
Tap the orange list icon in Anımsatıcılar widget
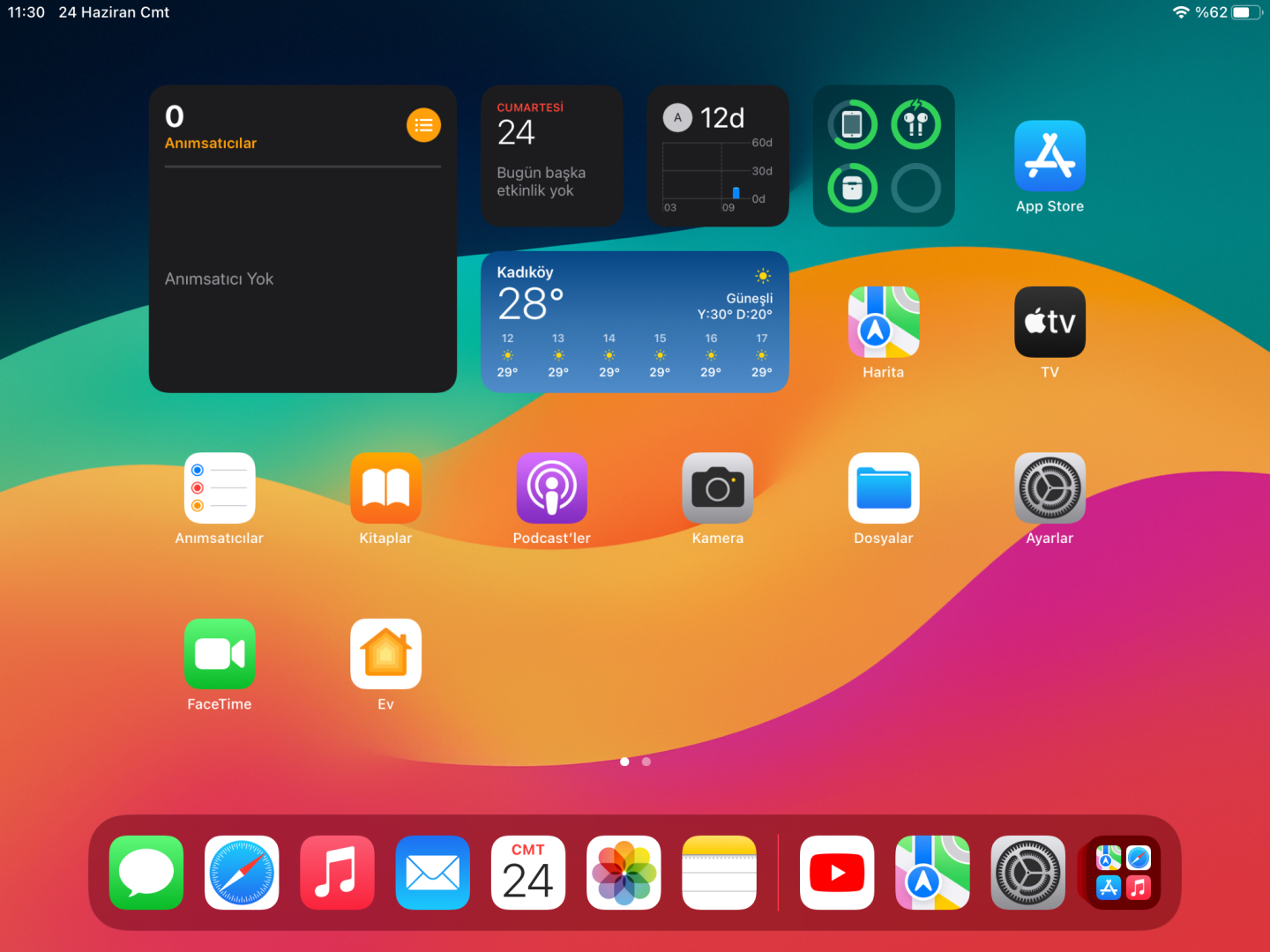423,125
